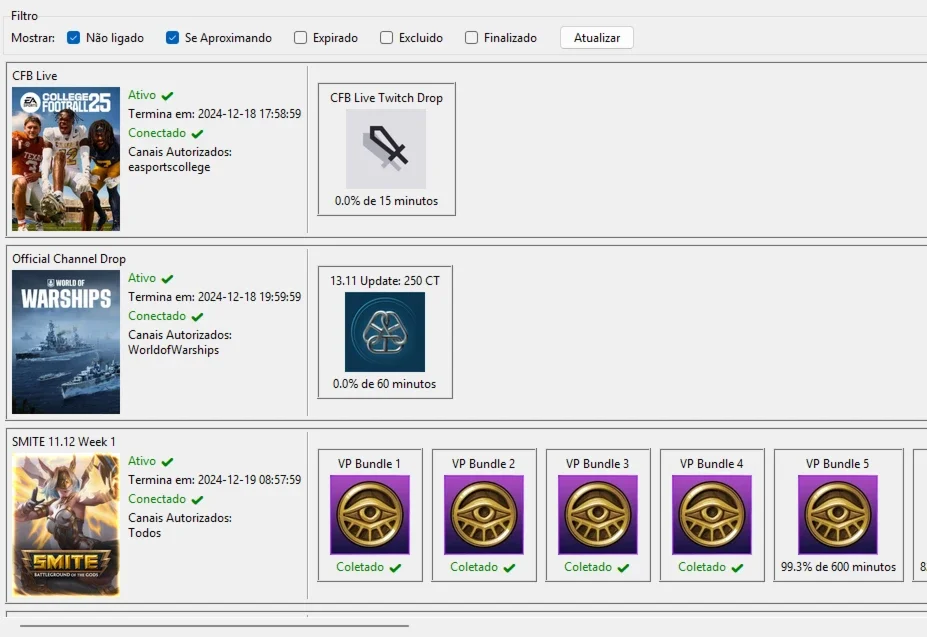This screenshot has height=637, width=927.
Task: Click the 99.3% de 600 minutos progress text
Action: [838, 567]
